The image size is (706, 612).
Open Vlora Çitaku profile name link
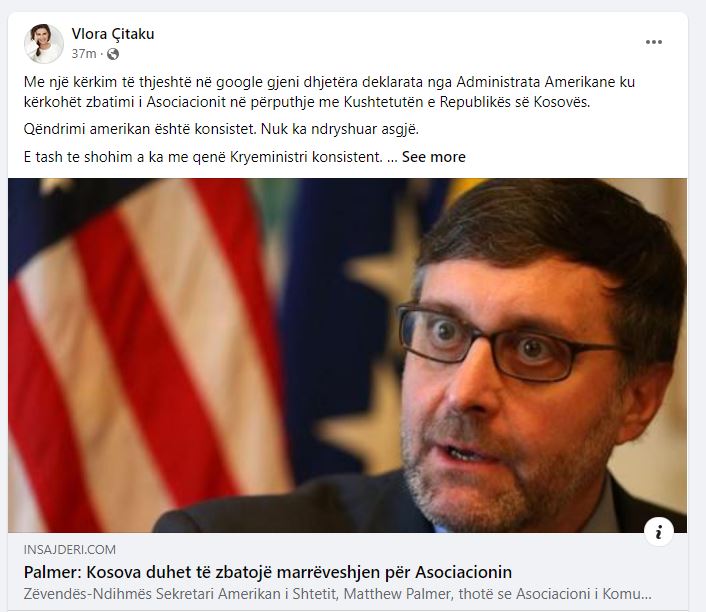click(113, 34)
